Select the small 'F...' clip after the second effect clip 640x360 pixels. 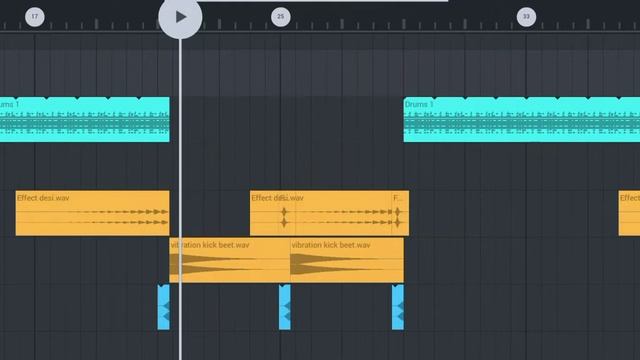(400, 213)
